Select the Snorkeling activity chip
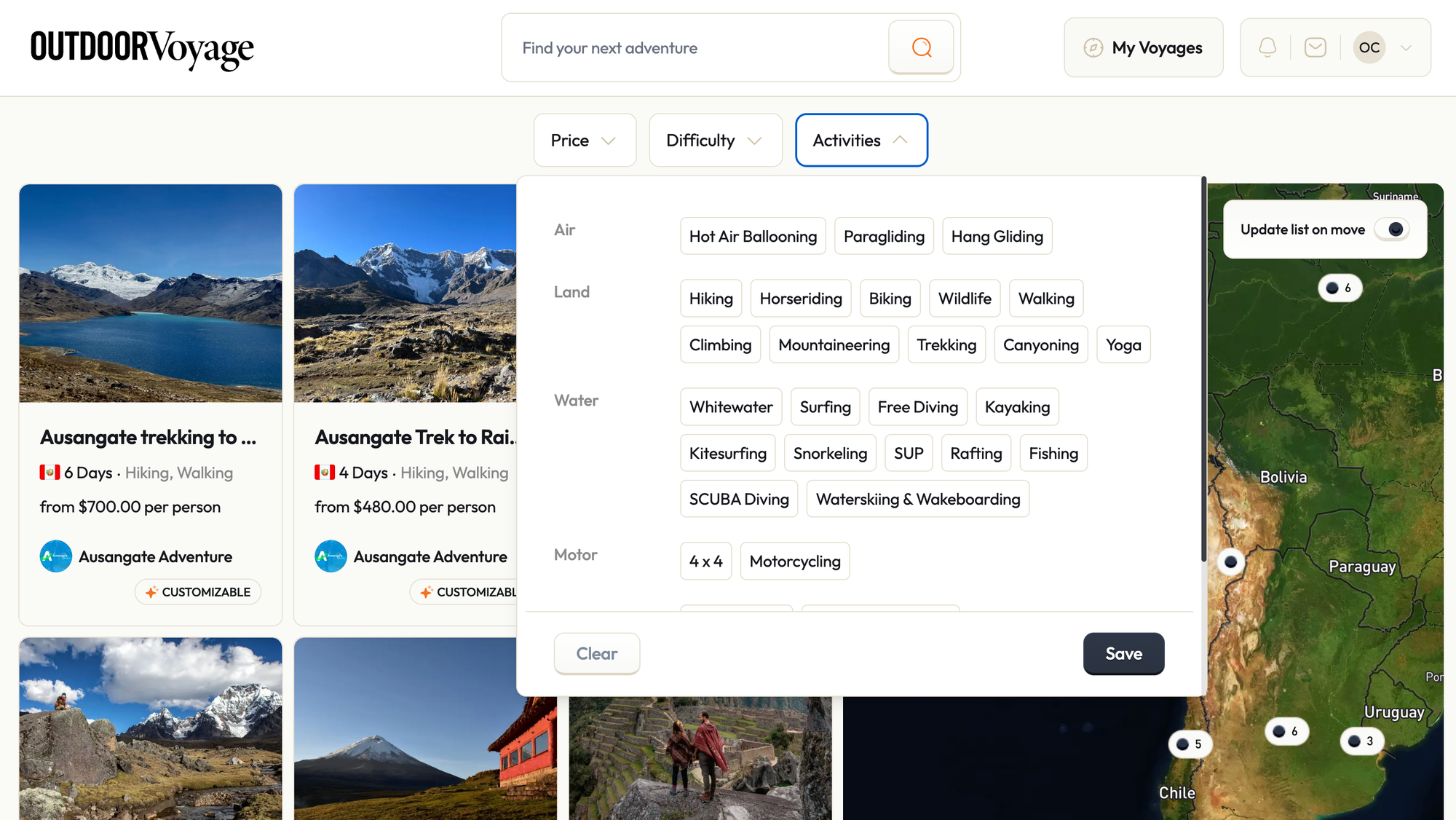Screen dimensions: 1456x820 [830, 453]
